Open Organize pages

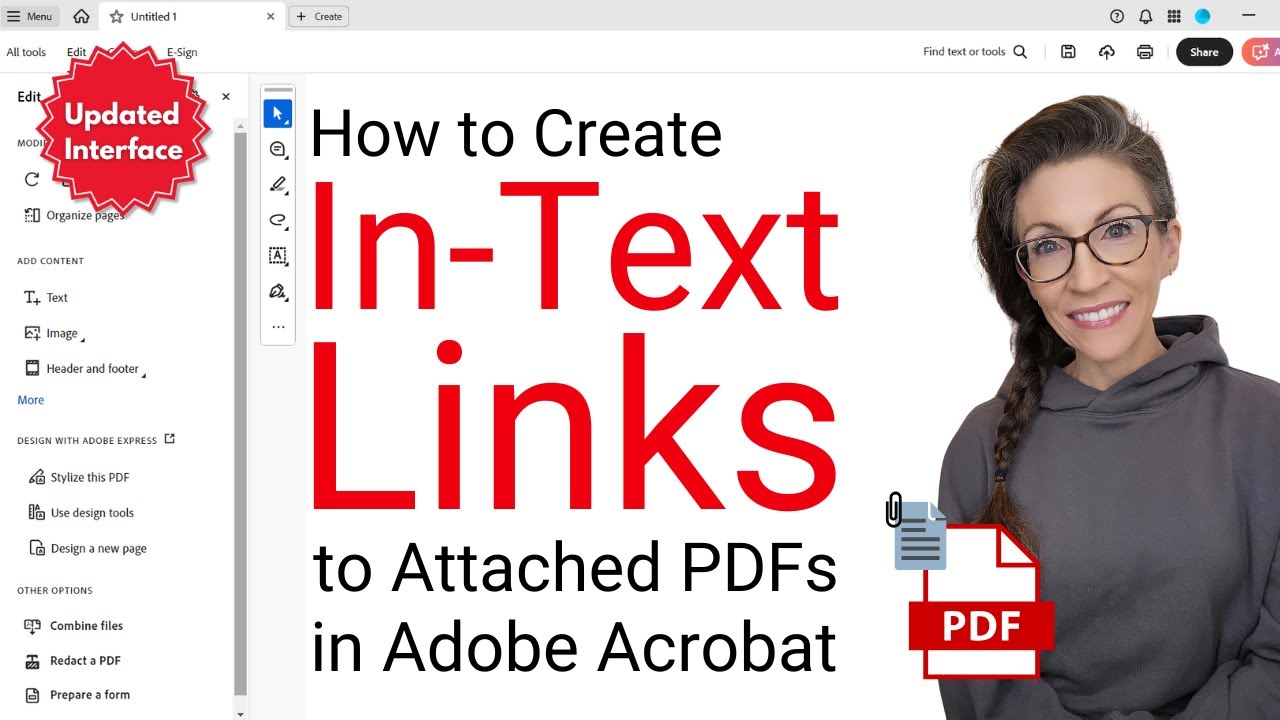pyautogui.click(x=74, y=215)
